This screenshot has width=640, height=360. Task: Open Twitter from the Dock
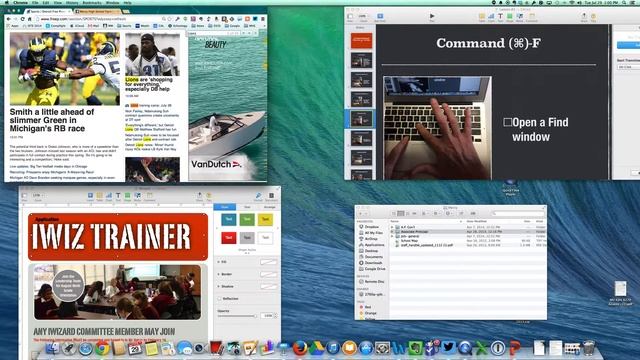[448, 348]
